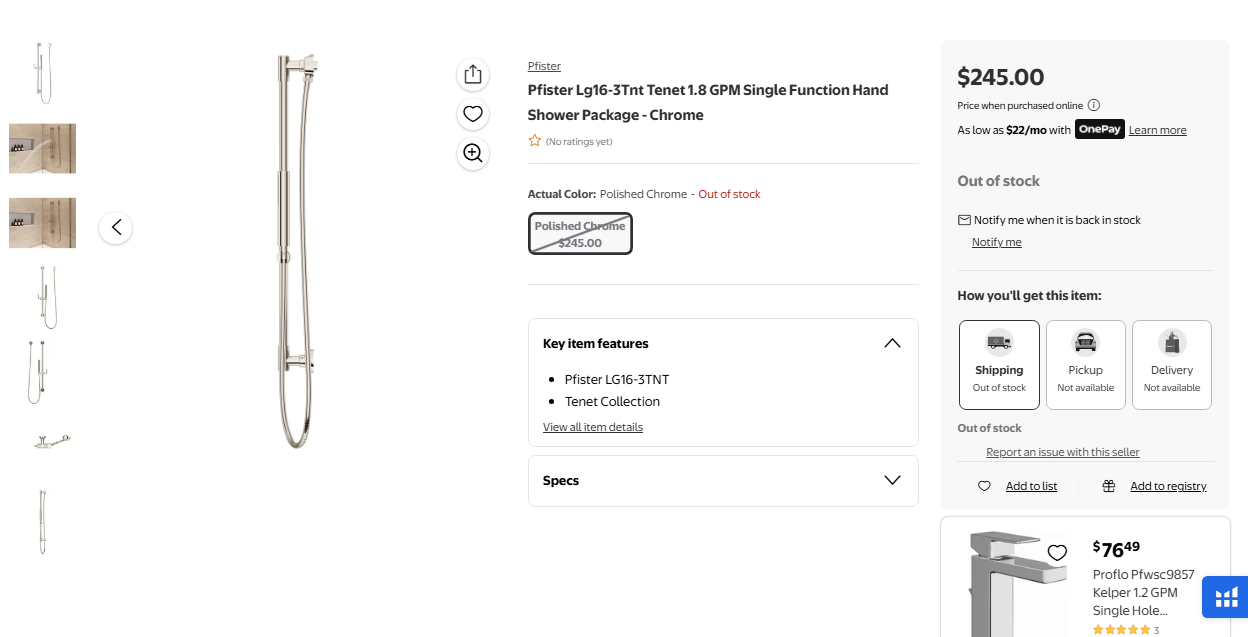Go to previous image with left arrow

point(116,228)
